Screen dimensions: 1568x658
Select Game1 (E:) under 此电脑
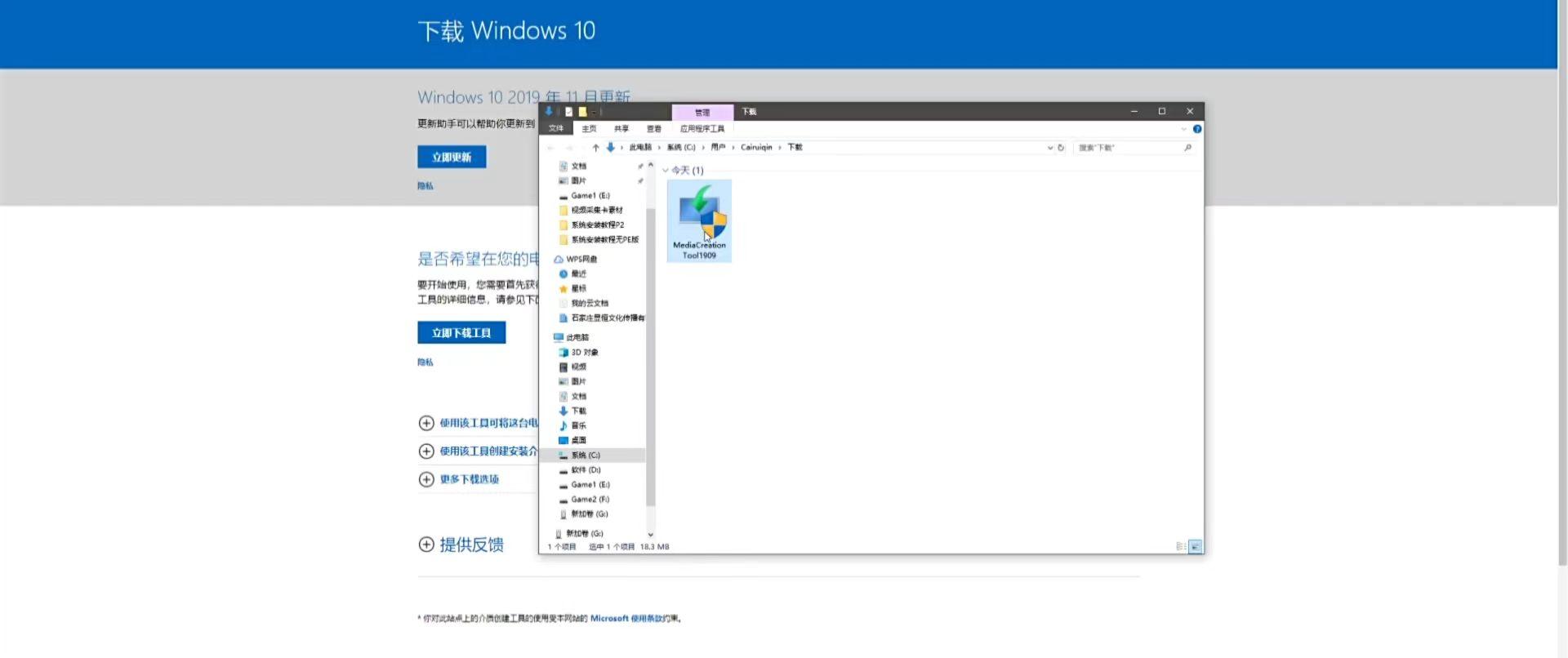click(x=590, y=484)
